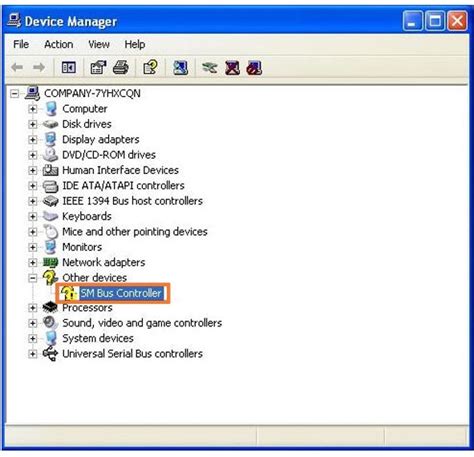Image resolution: width=474 pixels, height=457 pixels.
Task: Minimize the Device Manager window
Action: (413, 21)
